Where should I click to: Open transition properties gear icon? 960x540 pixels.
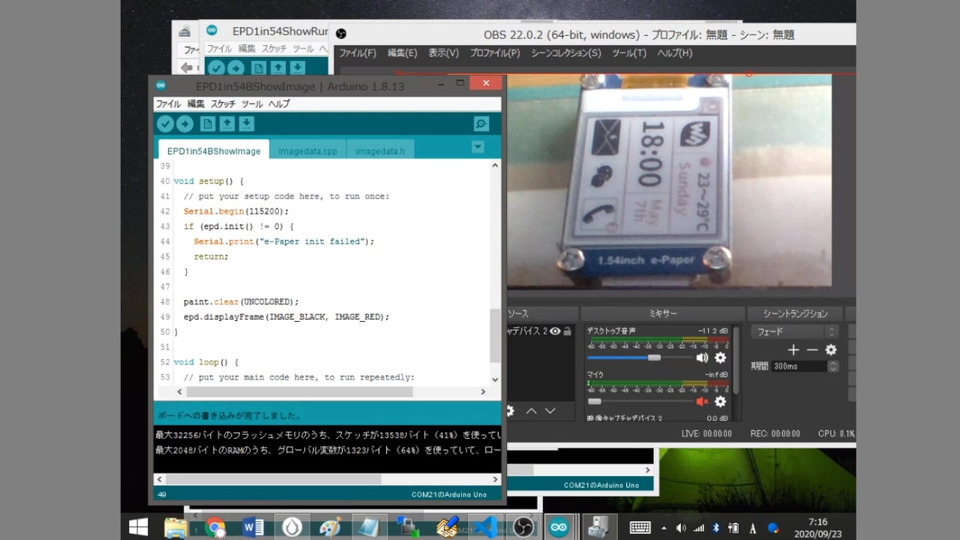coord(831,350)
